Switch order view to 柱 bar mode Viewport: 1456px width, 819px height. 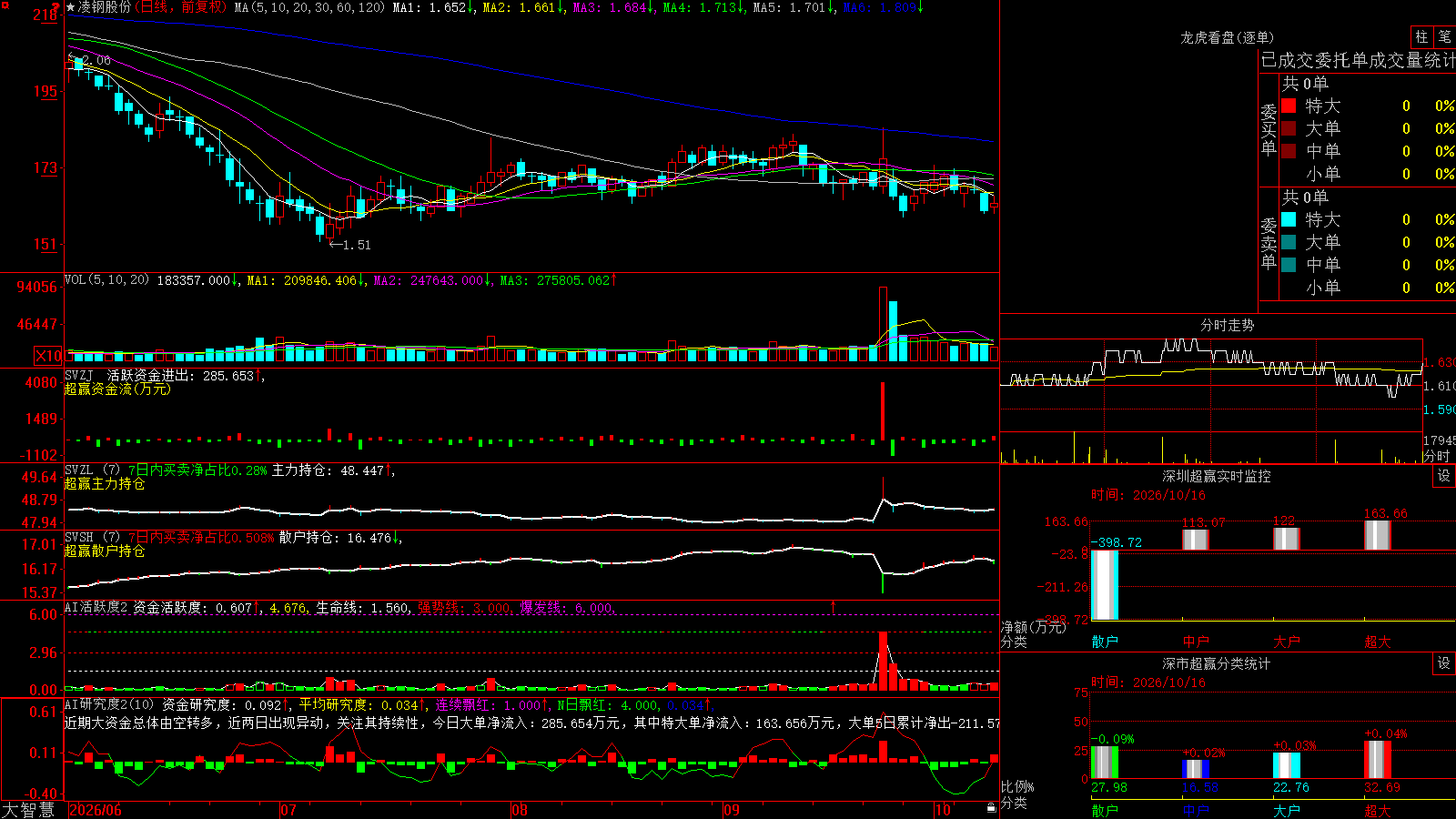point(1421,36)
